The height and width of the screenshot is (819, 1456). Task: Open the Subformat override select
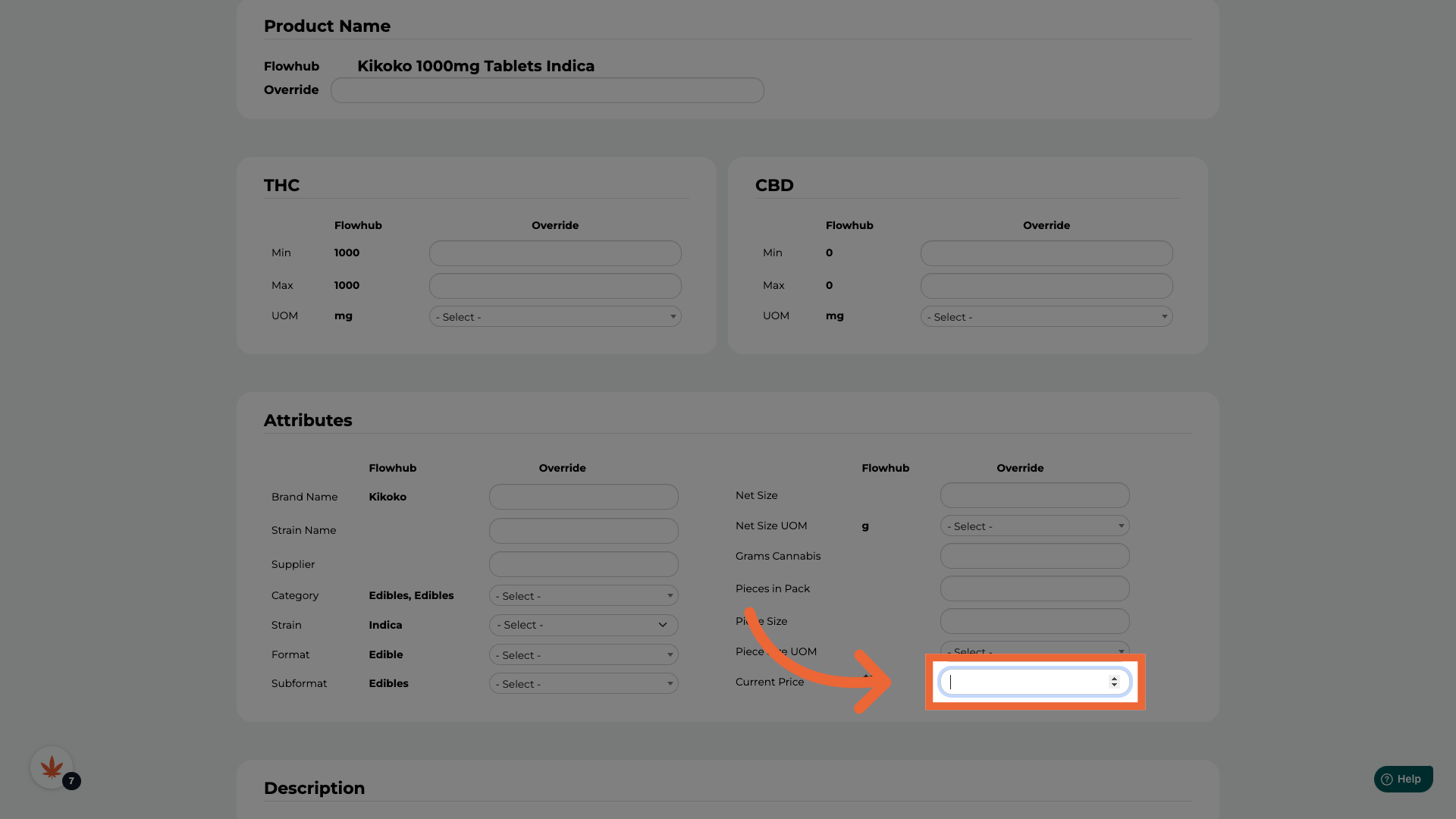click(x=583, y=684)
